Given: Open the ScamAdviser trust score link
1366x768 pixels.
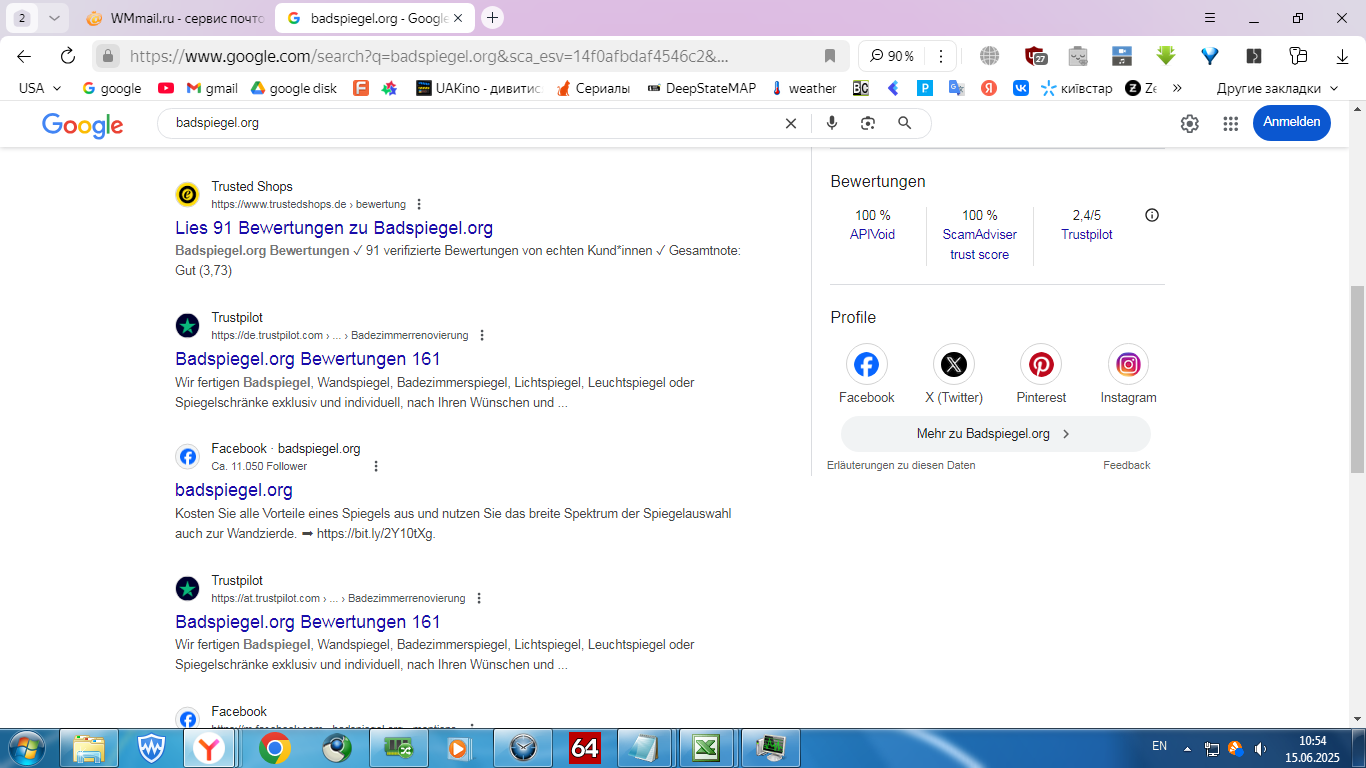Looking at the screenshot, I should coord(979,244).
